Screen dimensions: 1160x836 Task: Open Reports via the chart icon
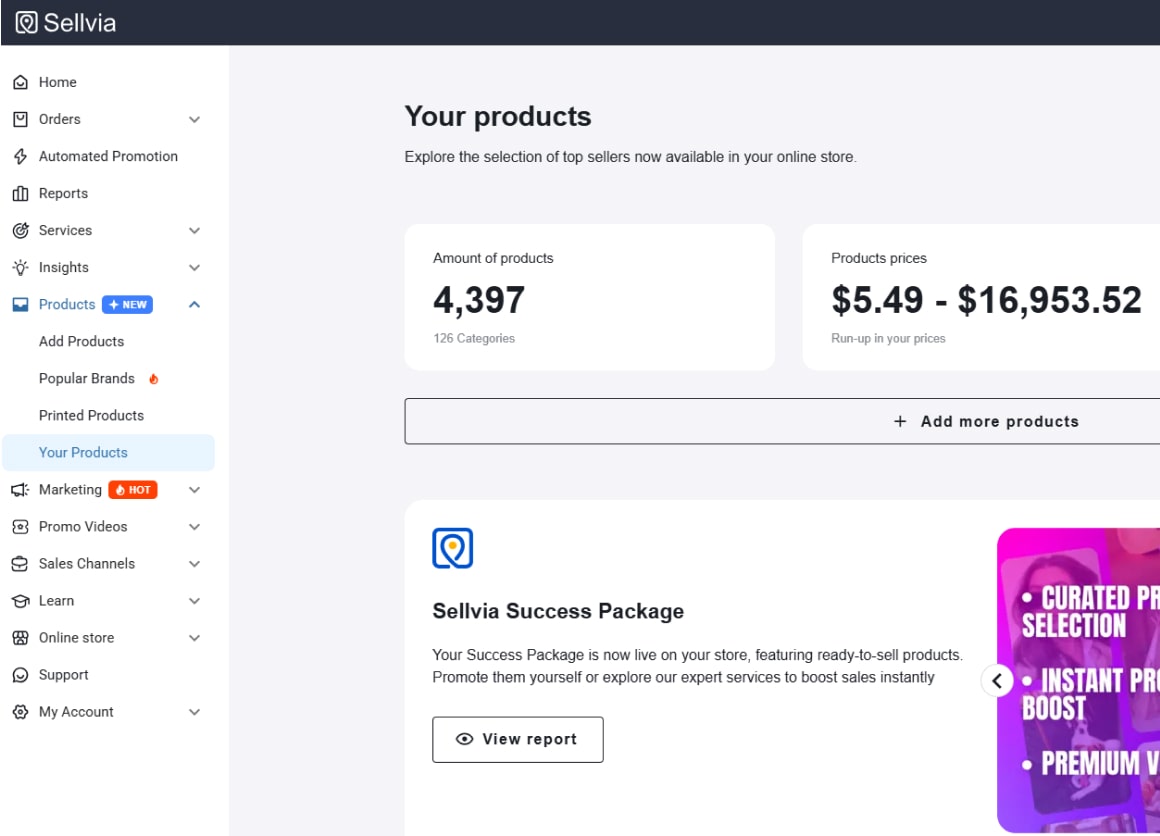coord(19,193)
